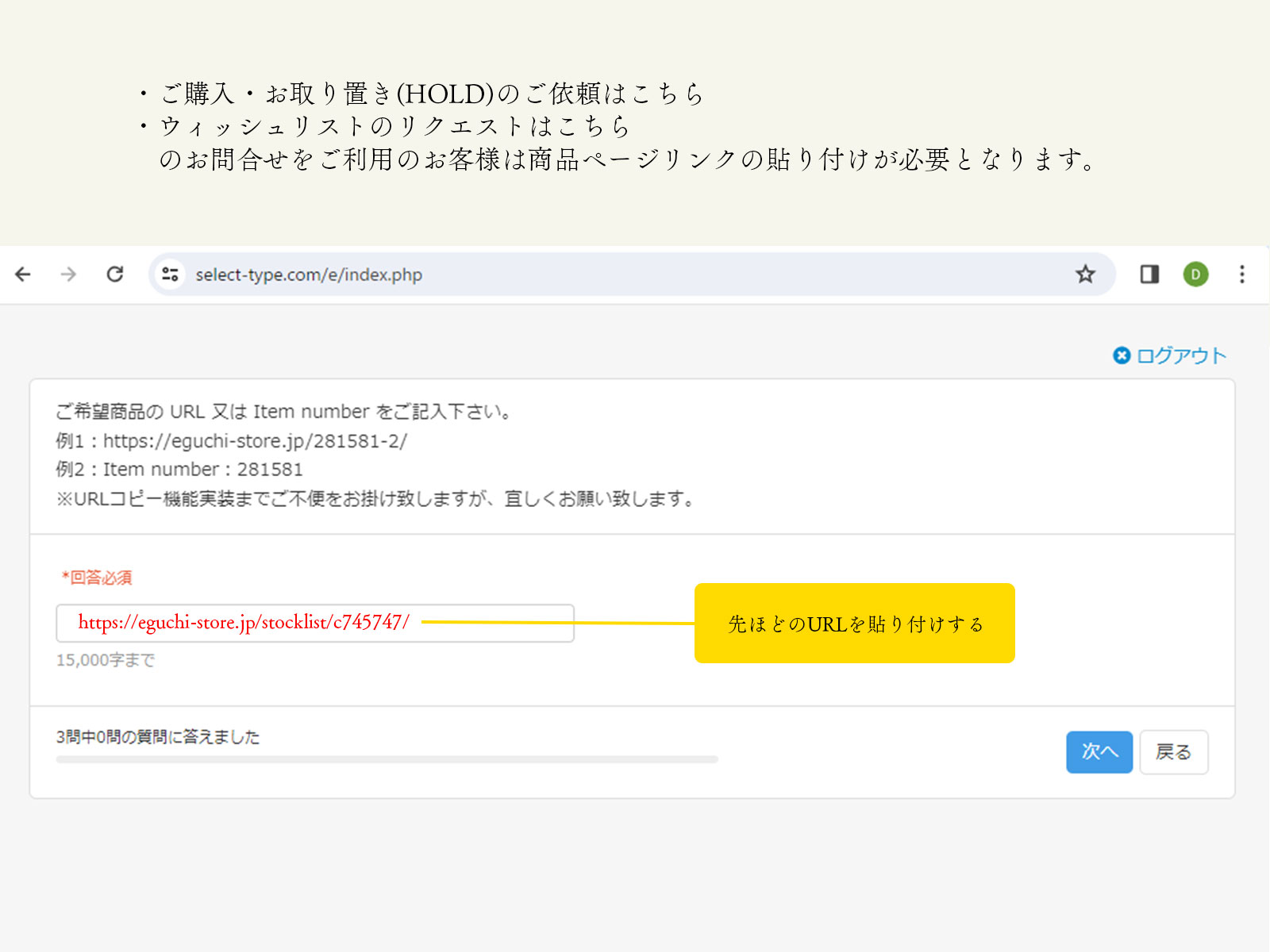The width and height of the screenshot is (1270, 952).
Task: Click the browser forward arrow
Action: click(69, 274)
